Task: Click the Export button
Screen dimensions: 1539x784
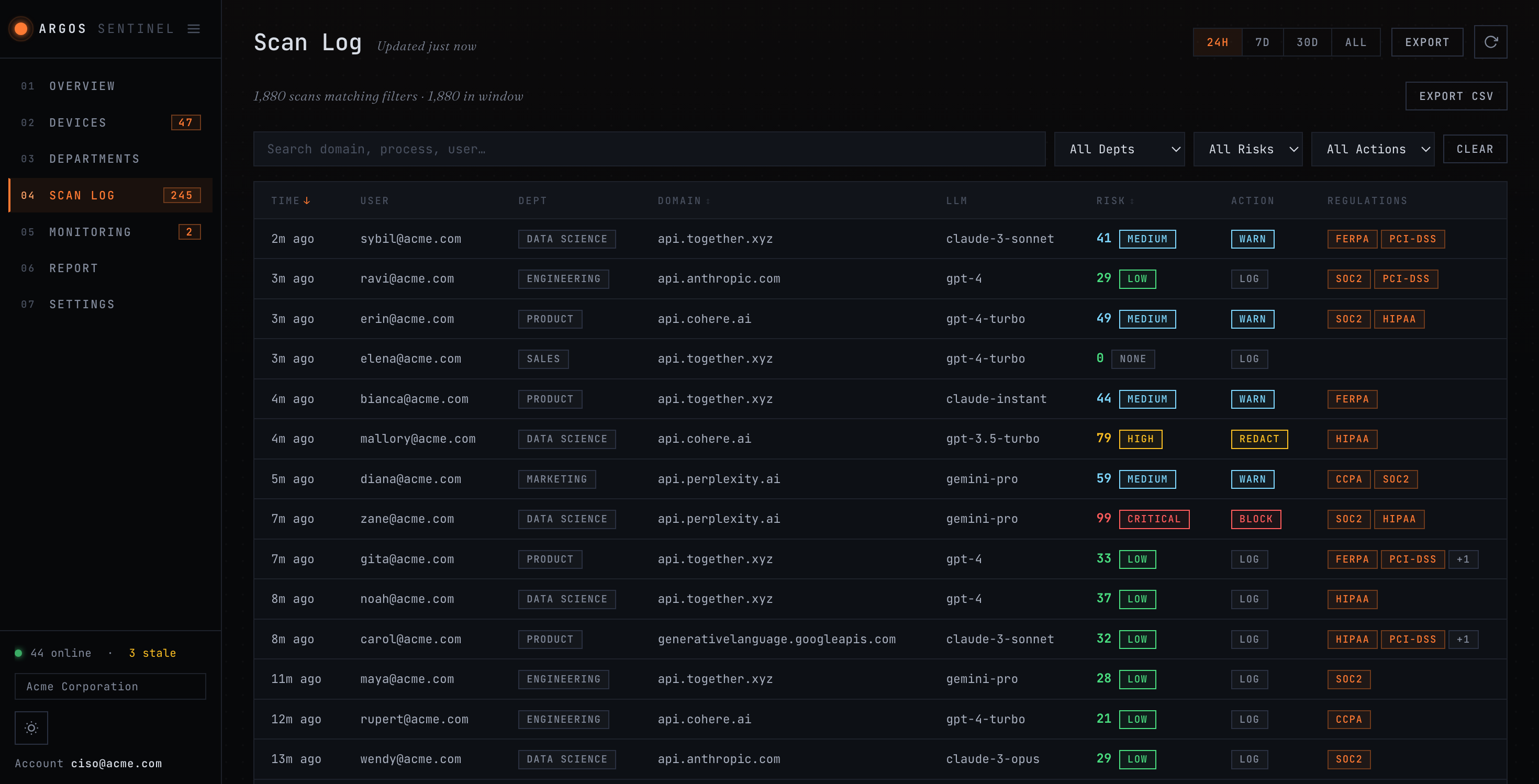Action: click(1426, 42)
